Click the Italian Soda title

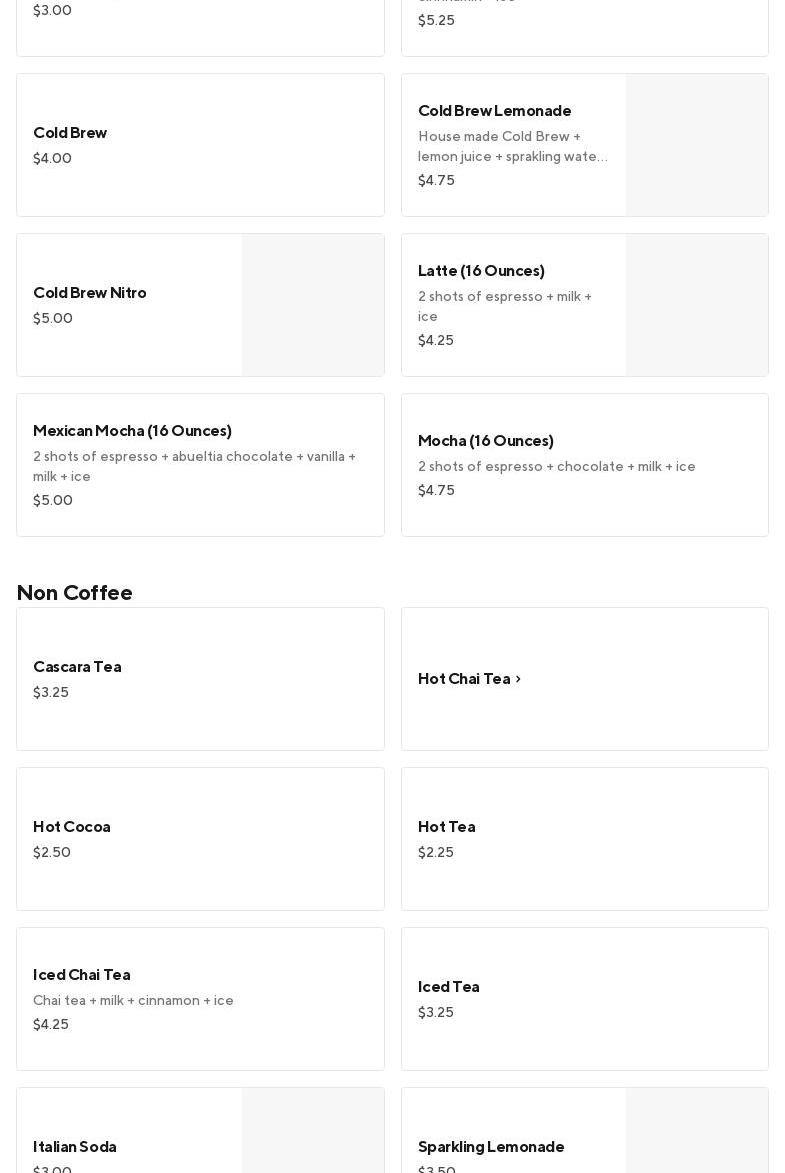coord(75,1147)
